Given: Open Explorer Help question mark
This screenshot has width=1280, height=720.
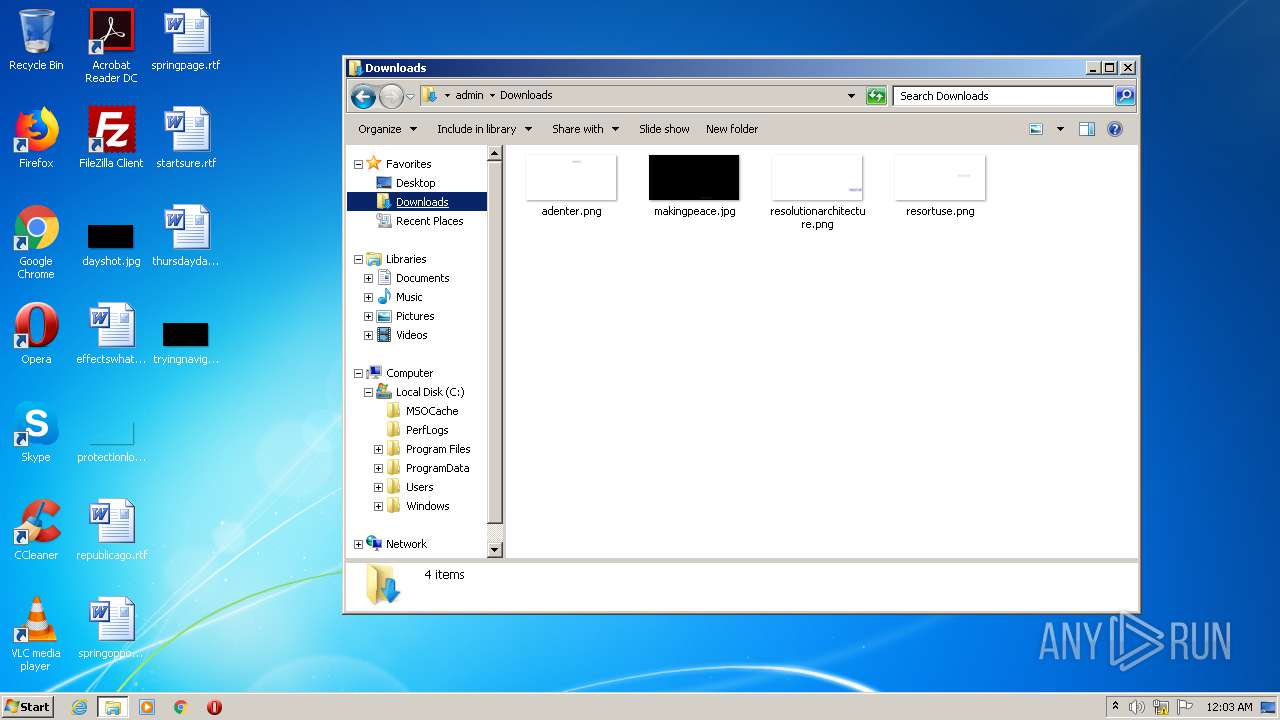Looking at the screenshot, I should pyautogui.click(x=1115, y=129).
